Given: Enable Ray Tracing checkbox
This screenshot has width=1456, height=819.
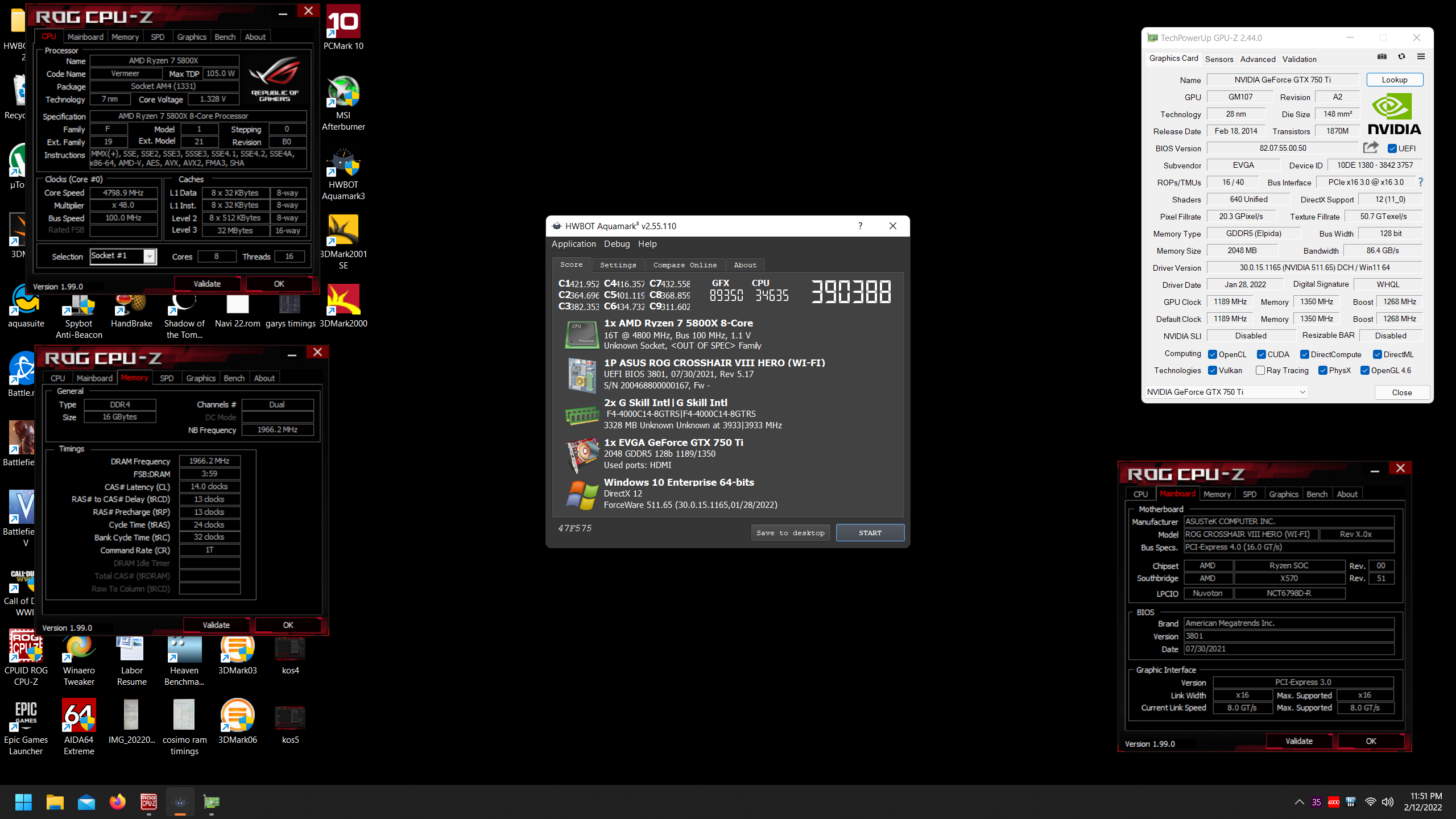Looking at the screenshot, I should click(1260, 370).
